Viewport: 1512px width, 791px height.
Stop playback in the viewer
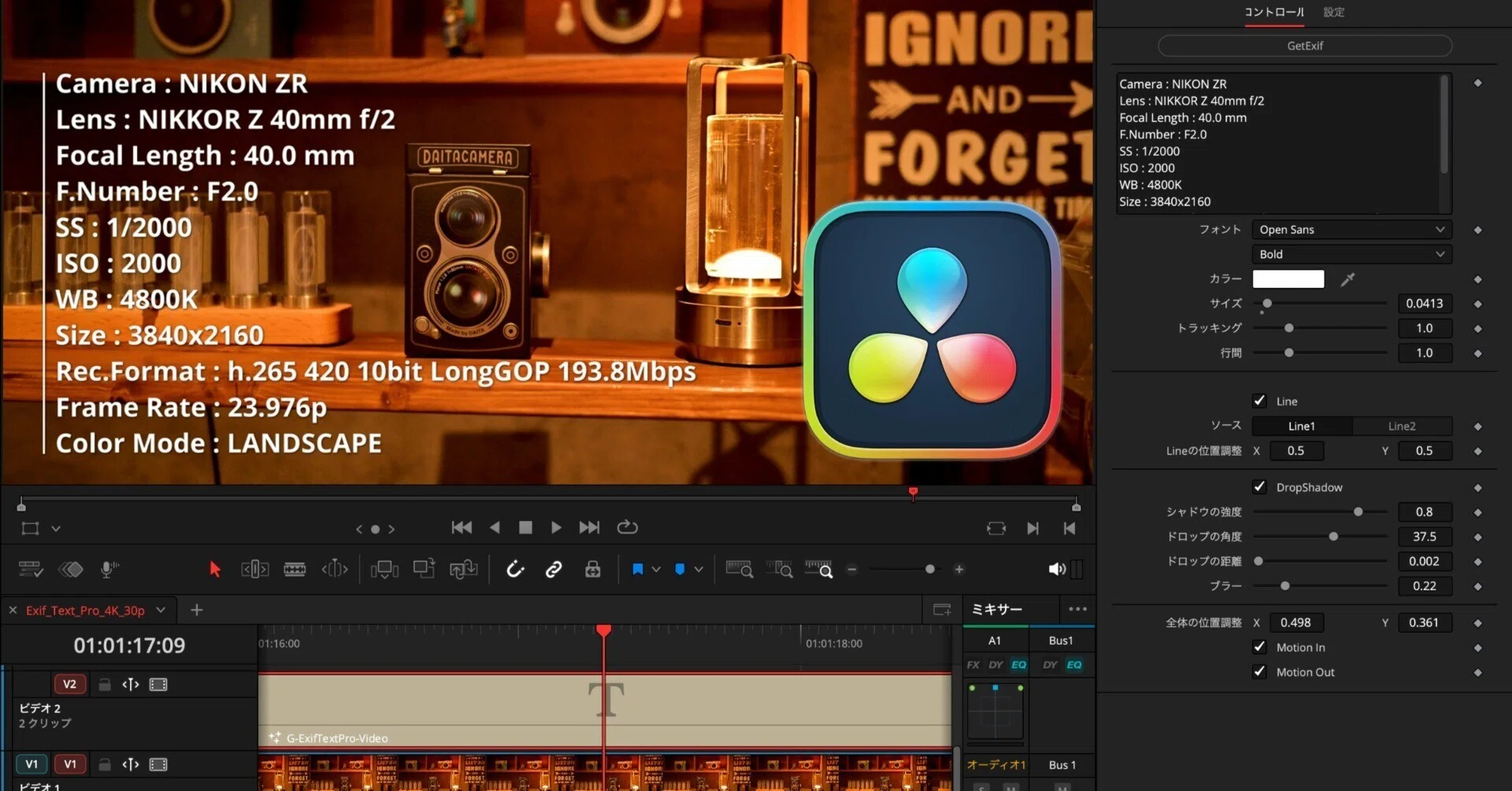pyautogui.click(x=525, y=527)
